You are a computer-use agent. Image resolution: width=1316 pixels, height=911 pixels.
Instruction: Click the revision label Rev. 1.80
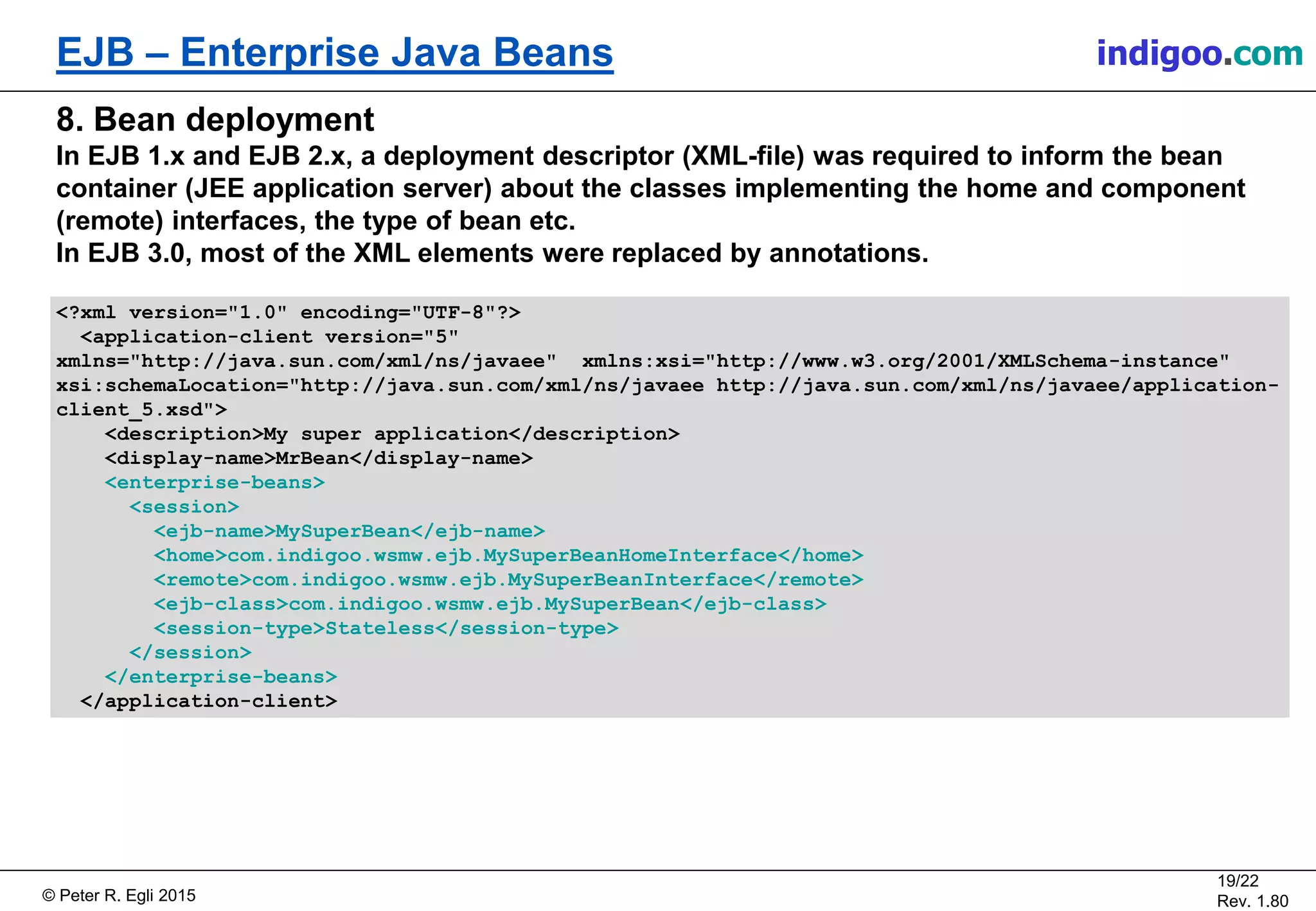point(1252,901)
